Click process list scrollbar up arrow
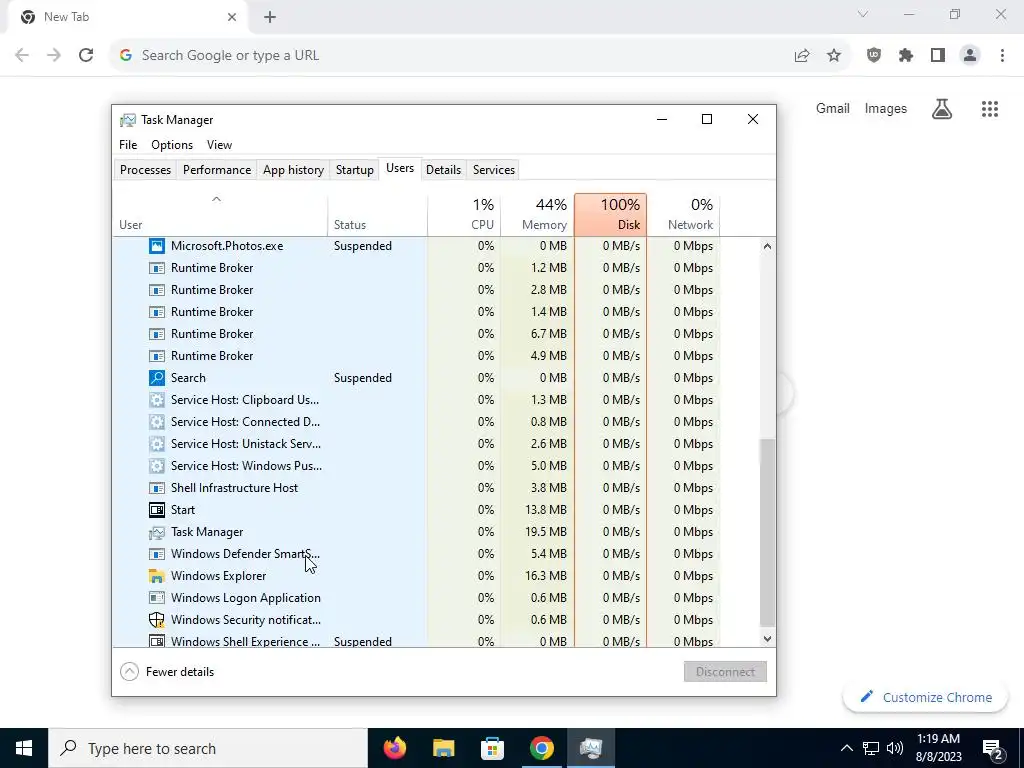The width and height of the screenshot is (1024, 768). click(x=767, y=246)
